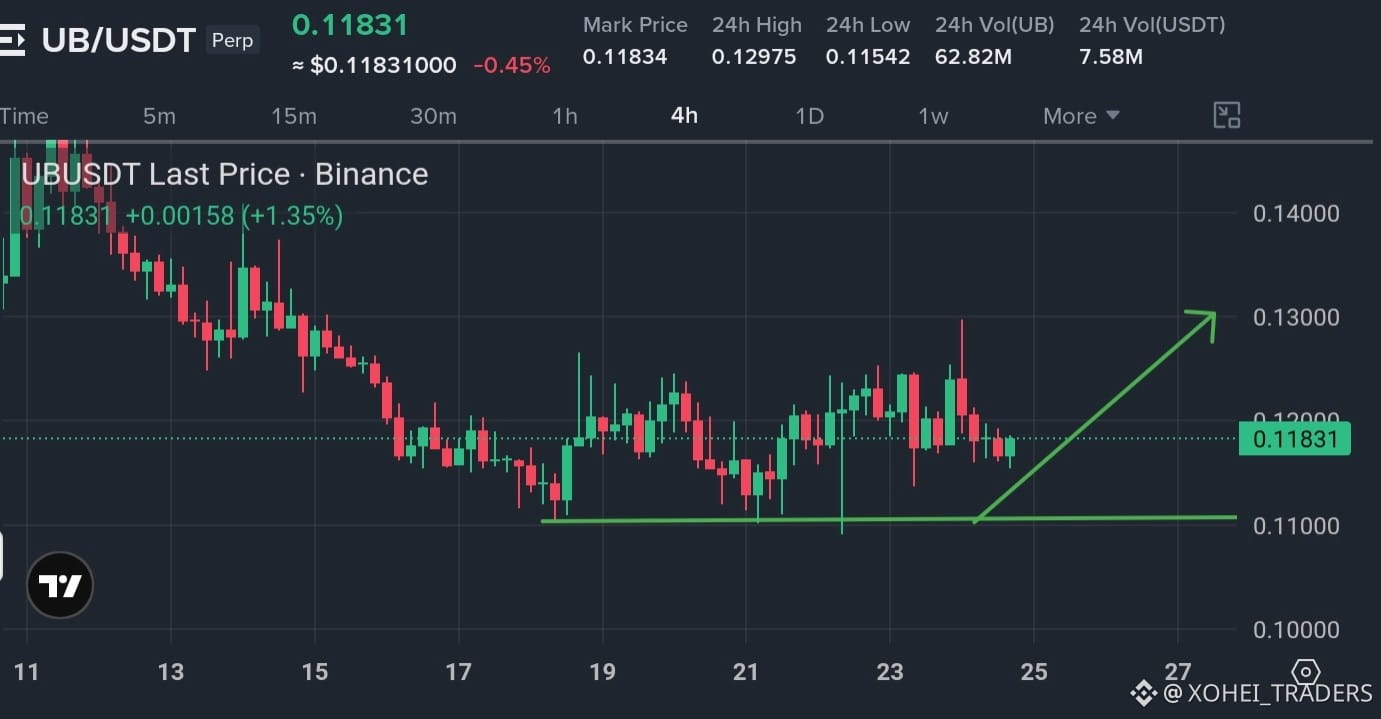Viewport: 1381px width, 719px height.
Task: Expand the More timeframes dropdown
Action: 1081,116
